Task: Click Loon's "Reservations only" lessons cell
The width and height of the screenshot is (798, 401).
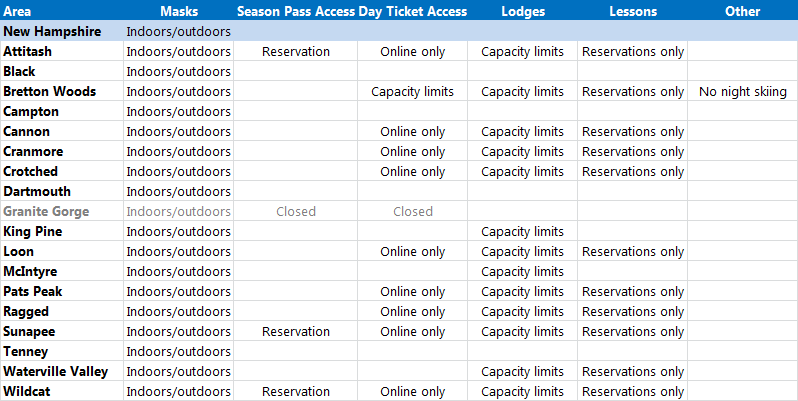Action: (633, 251)
